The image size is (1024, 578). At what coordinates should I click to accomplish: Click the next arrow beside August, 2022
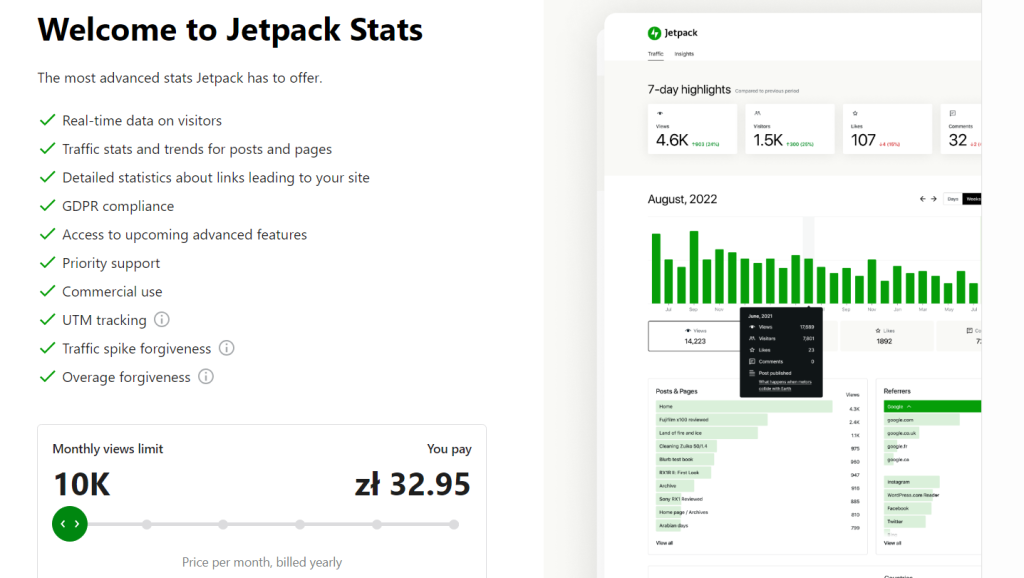[934, 199]
